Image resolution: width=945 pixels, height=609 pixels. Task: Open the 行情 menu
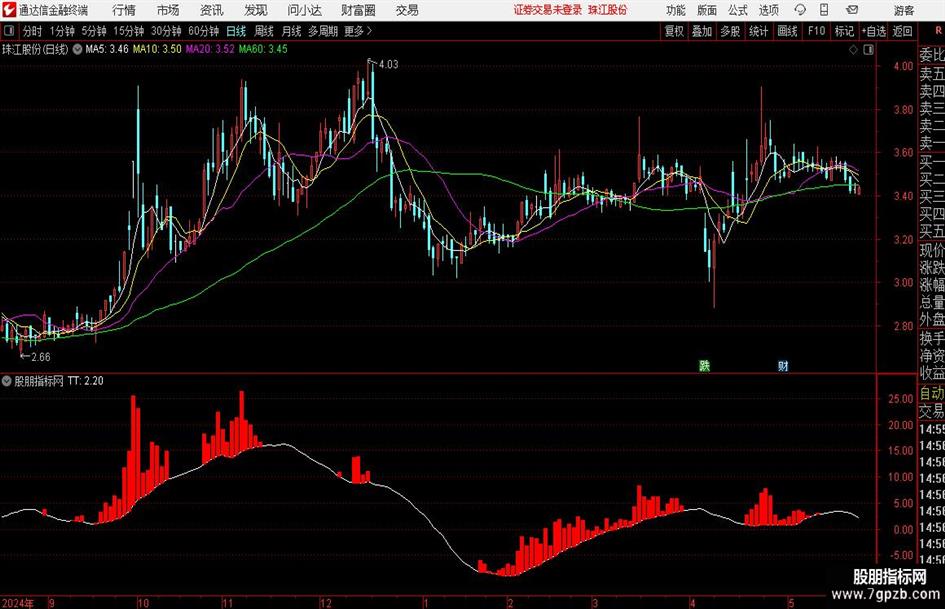[124, 10]
